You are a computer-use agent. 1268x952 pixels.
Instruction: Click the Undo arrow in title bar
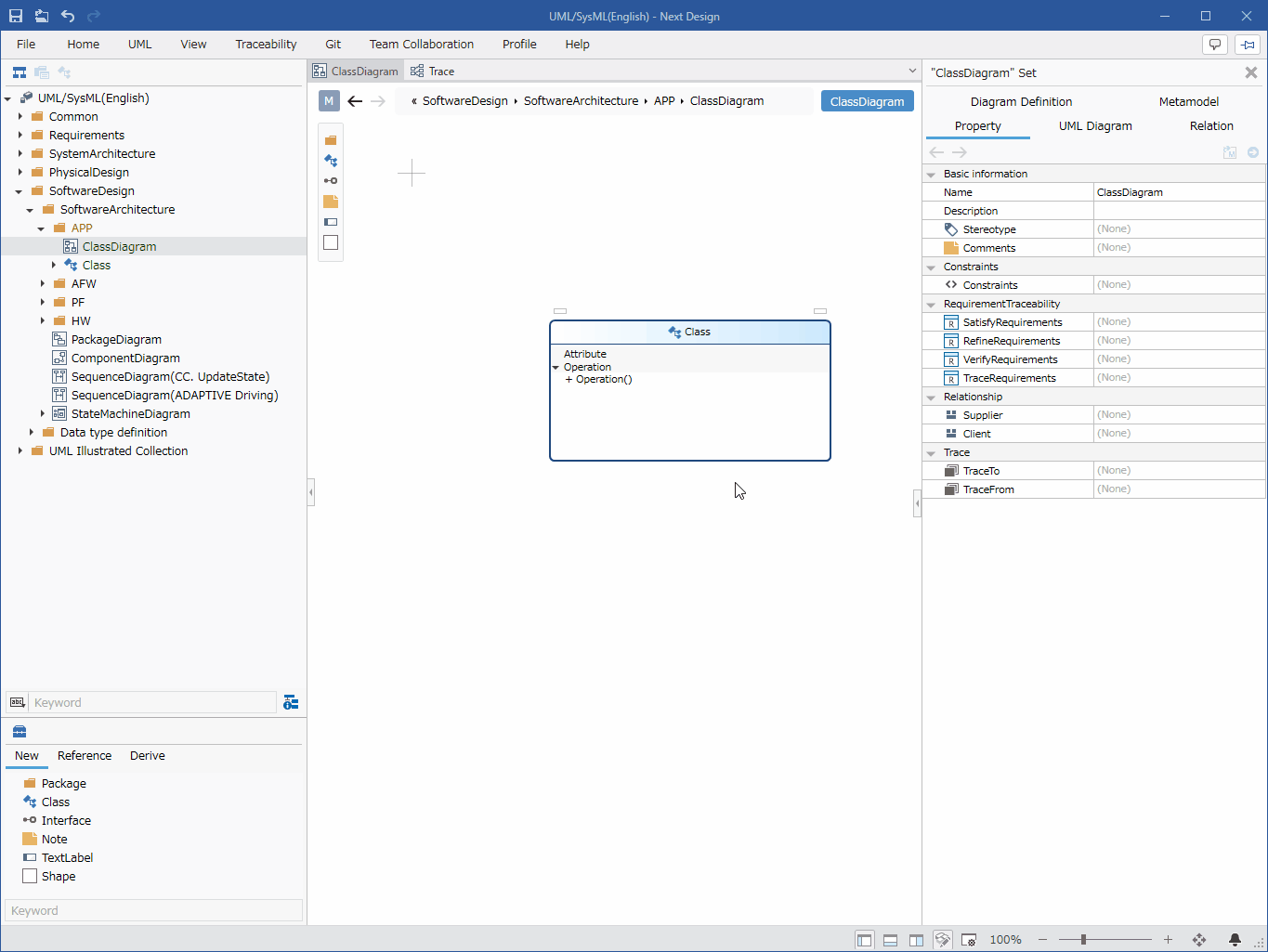[x=68, y=16]
